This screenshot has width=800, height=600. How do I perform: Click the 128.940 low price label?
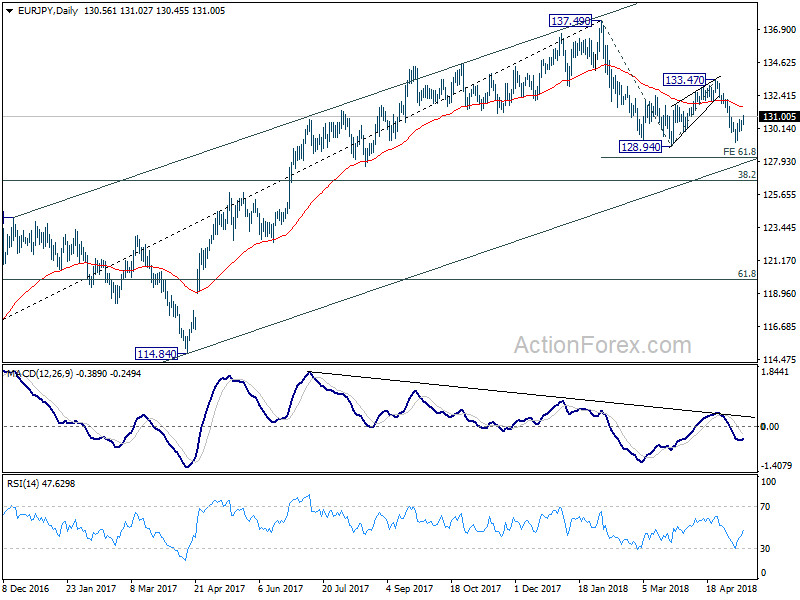[x=640, y=147]
